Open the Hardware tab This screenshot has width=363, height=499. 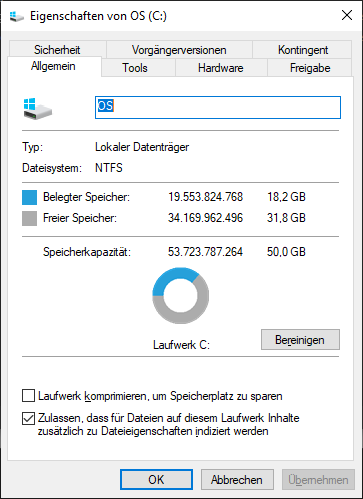coord(221,68)
